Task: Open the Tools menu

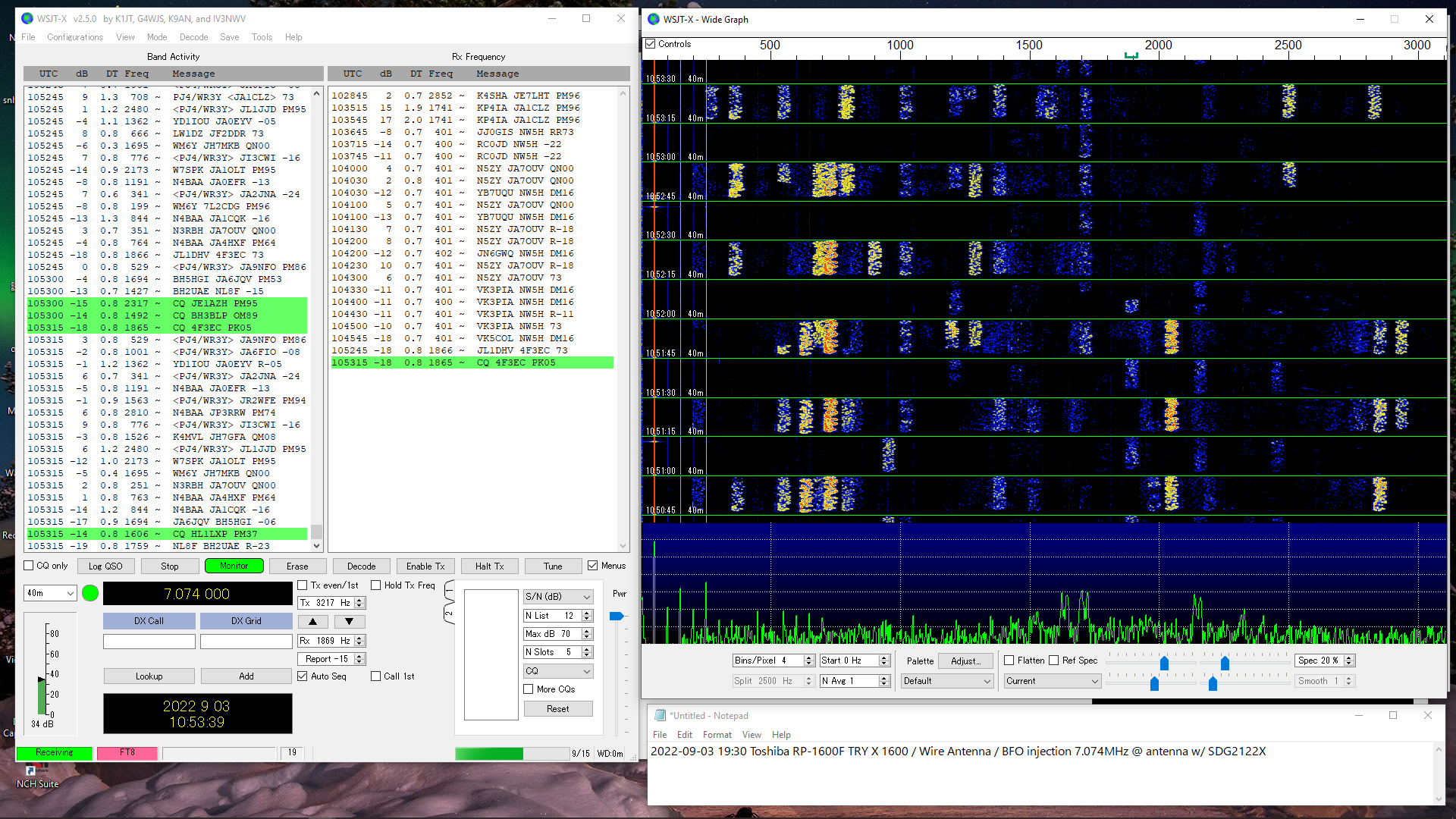Action: coord(262,37)
